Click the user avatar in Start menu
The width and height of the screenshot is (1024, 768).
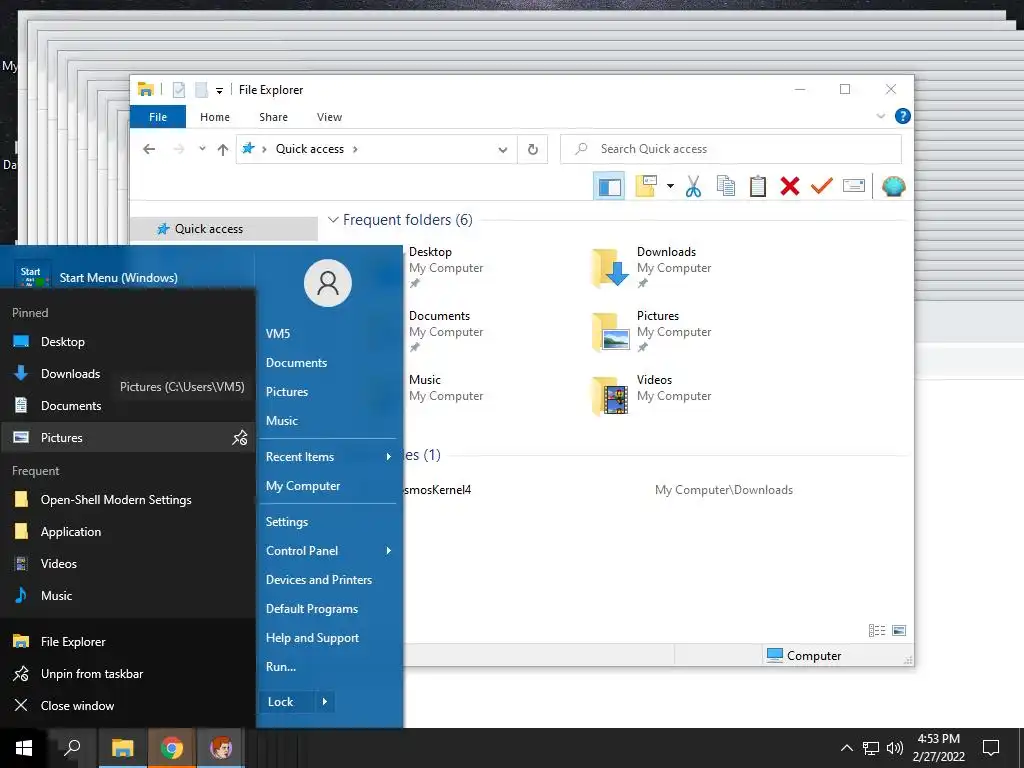(x=328, y=283)
